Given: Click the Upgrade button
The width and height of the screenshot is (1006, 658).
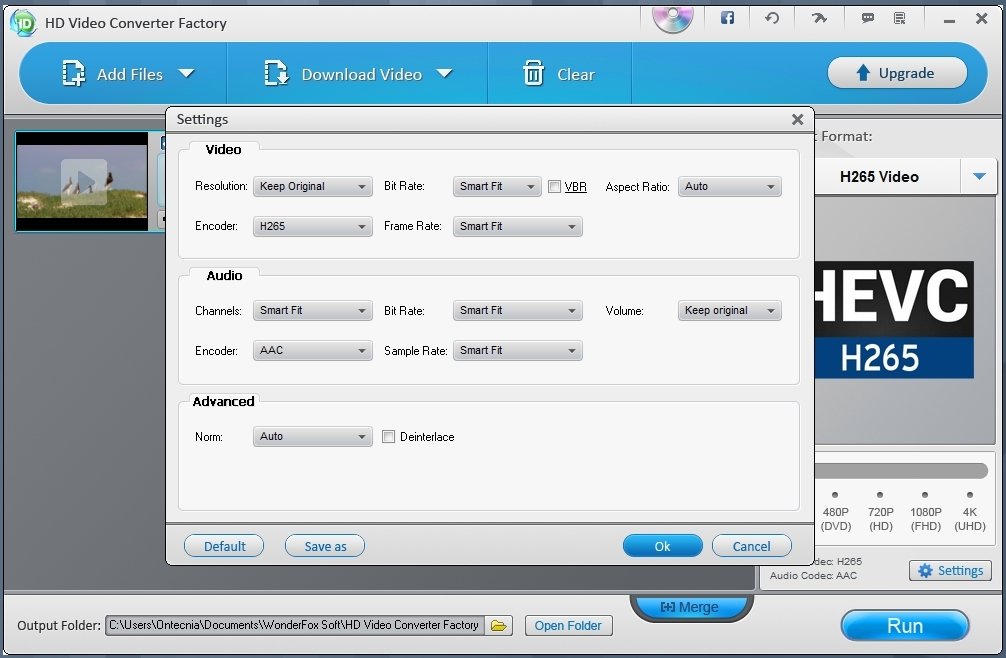Looking at the screenshot, I should coord(897,72).
